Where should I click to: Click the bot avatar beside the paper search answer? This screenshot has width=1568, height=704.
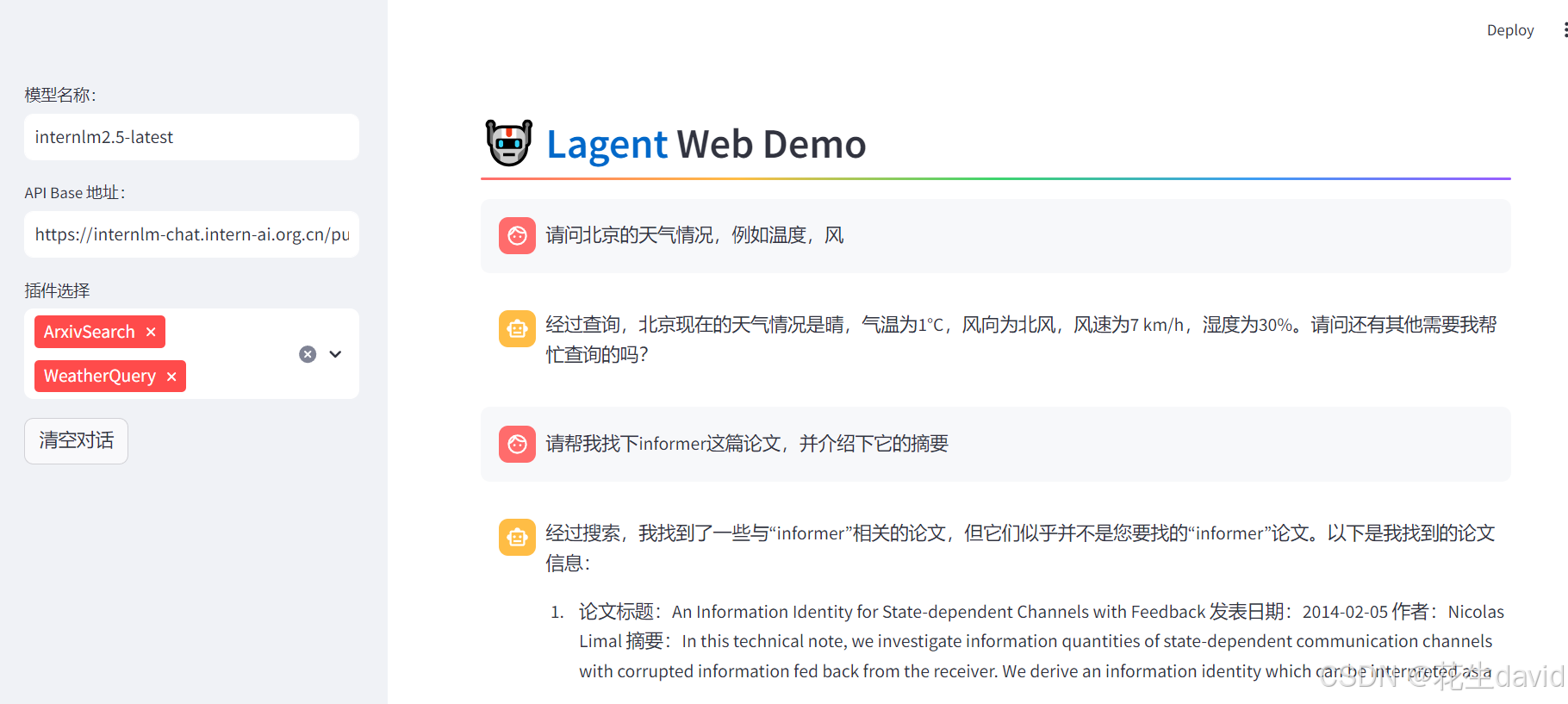point(517,537)
